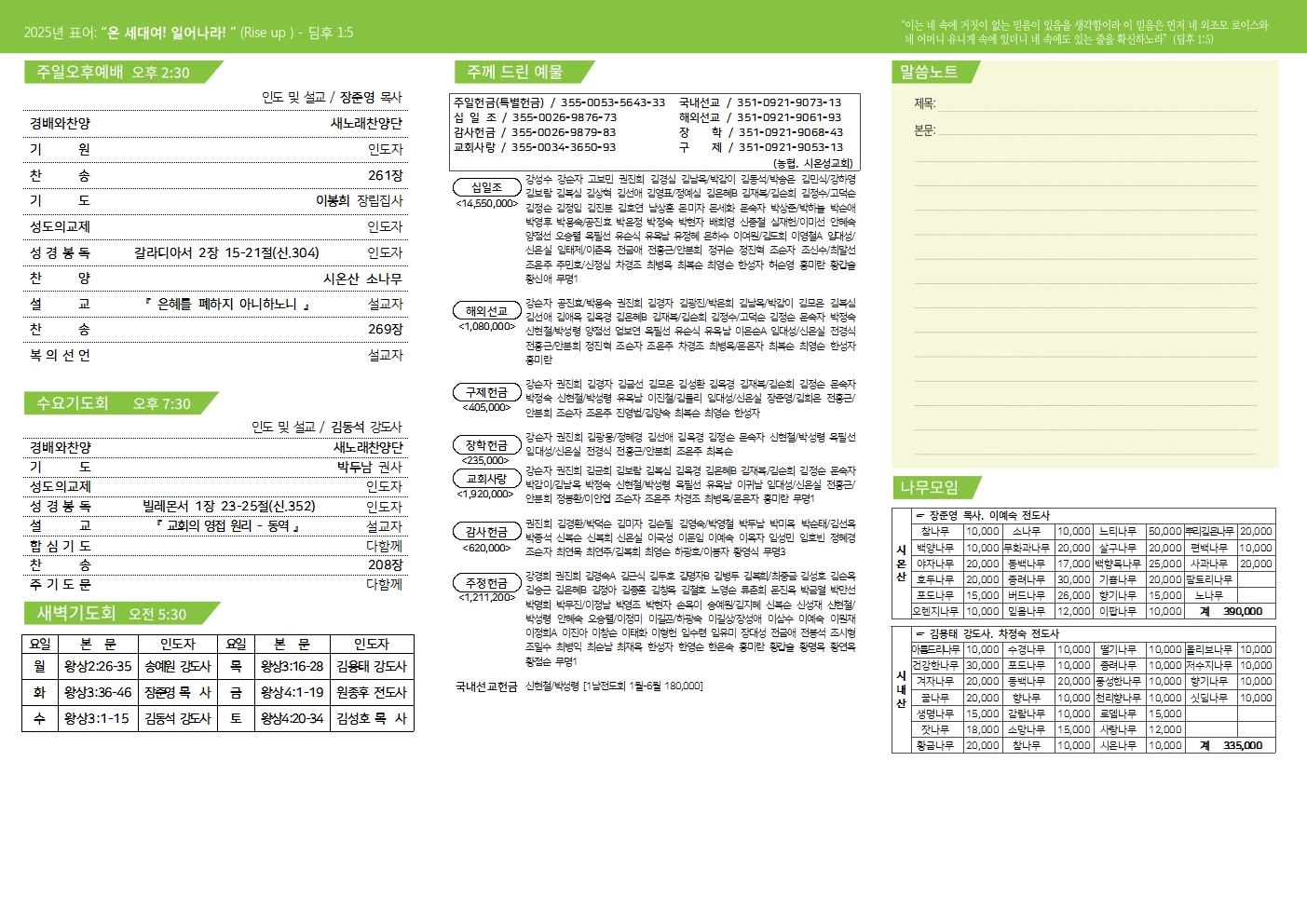This screenshot has width=1307, height=924.
Task: Select hymn number '208장'
Action: click(x=385, y=564)
